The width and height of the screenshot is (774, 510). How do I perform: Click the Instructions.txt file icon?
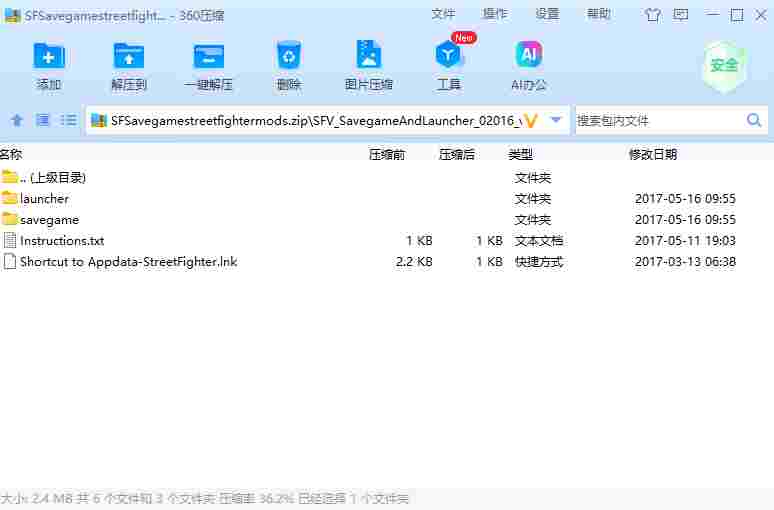[9, 240]
